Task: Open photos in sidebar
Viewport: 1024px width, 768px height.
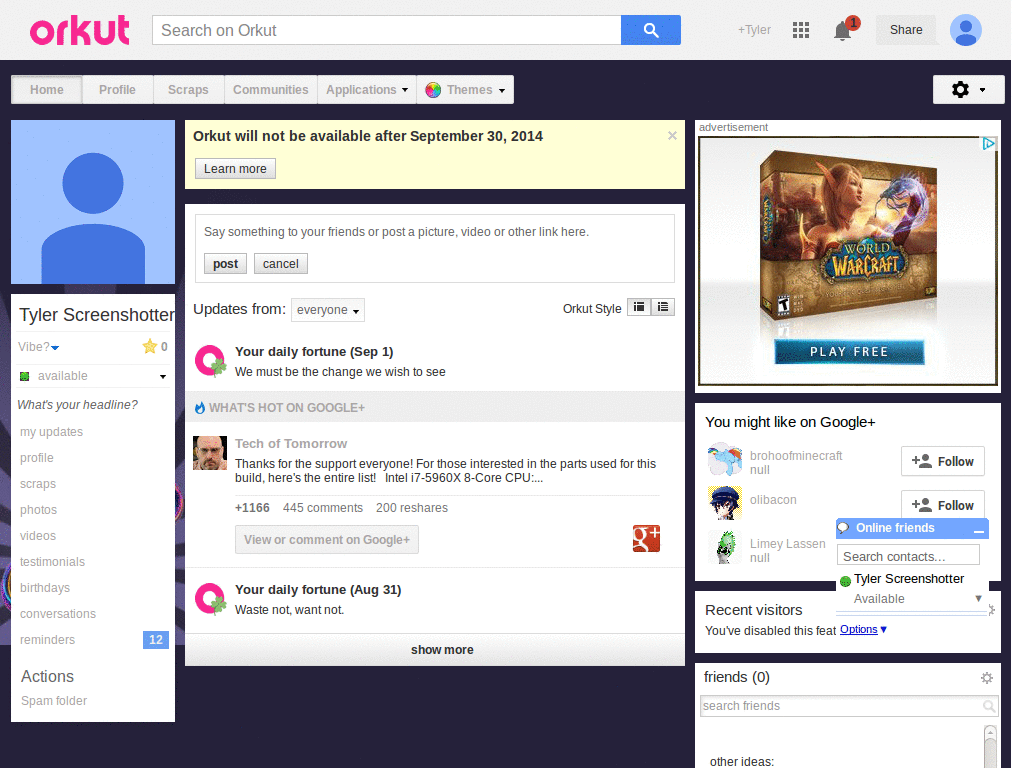Action: coord(39,509)
